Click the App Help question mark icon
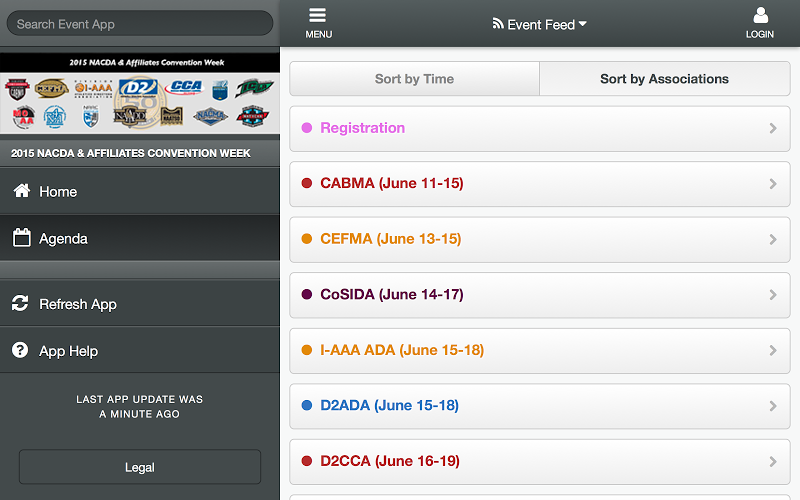 [20, 350]
